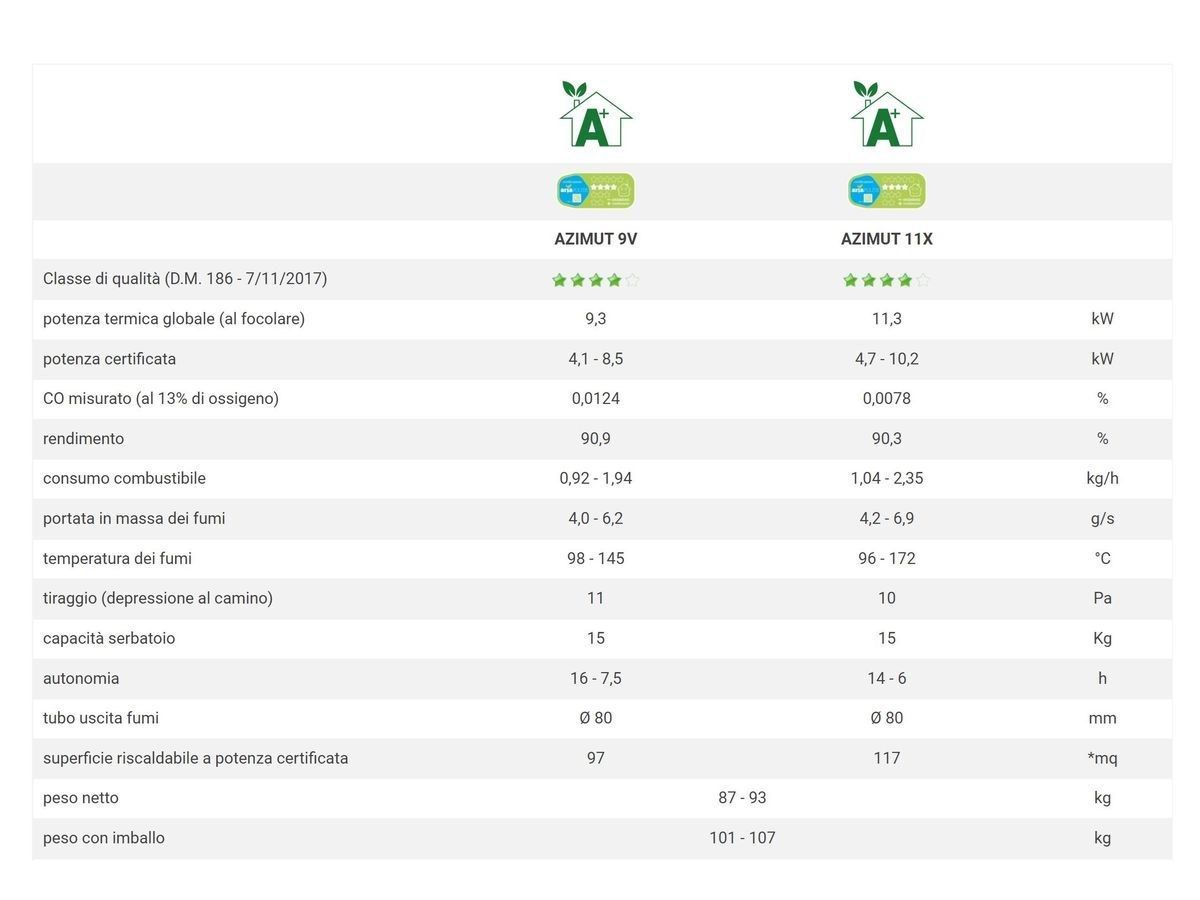Select the kg/h unit cell

(x=1102, y=479)
